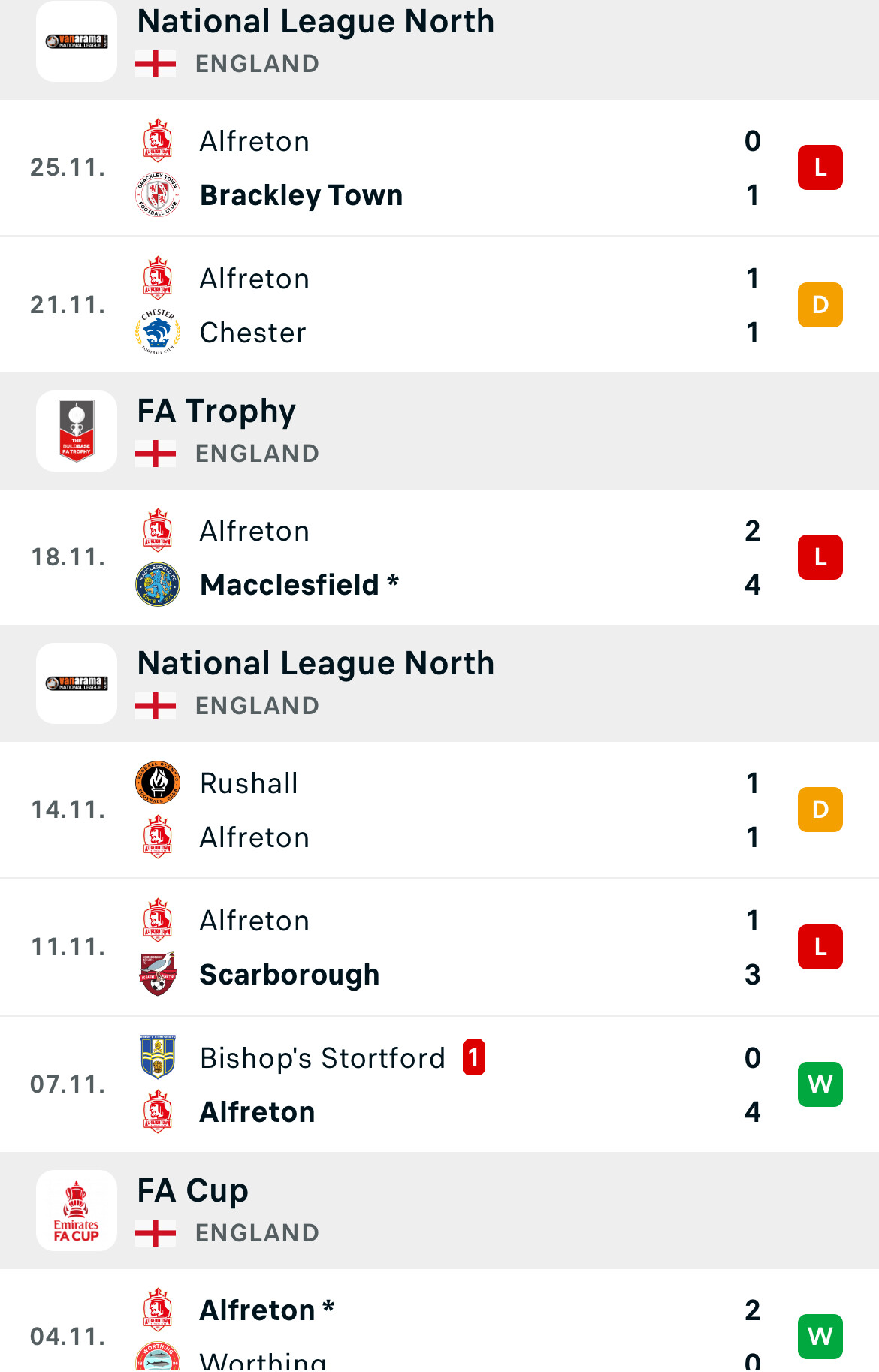Open the Vanarama National League logo at top
Viewport: 879px width, 1372px height.
tap(77, 41)
